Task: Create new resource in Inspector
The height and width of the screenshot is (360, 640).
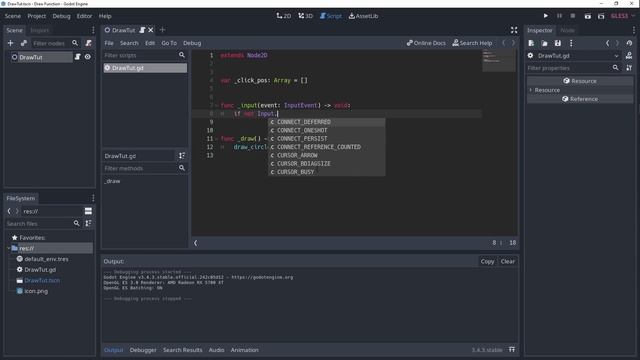Action: (531, 43)
